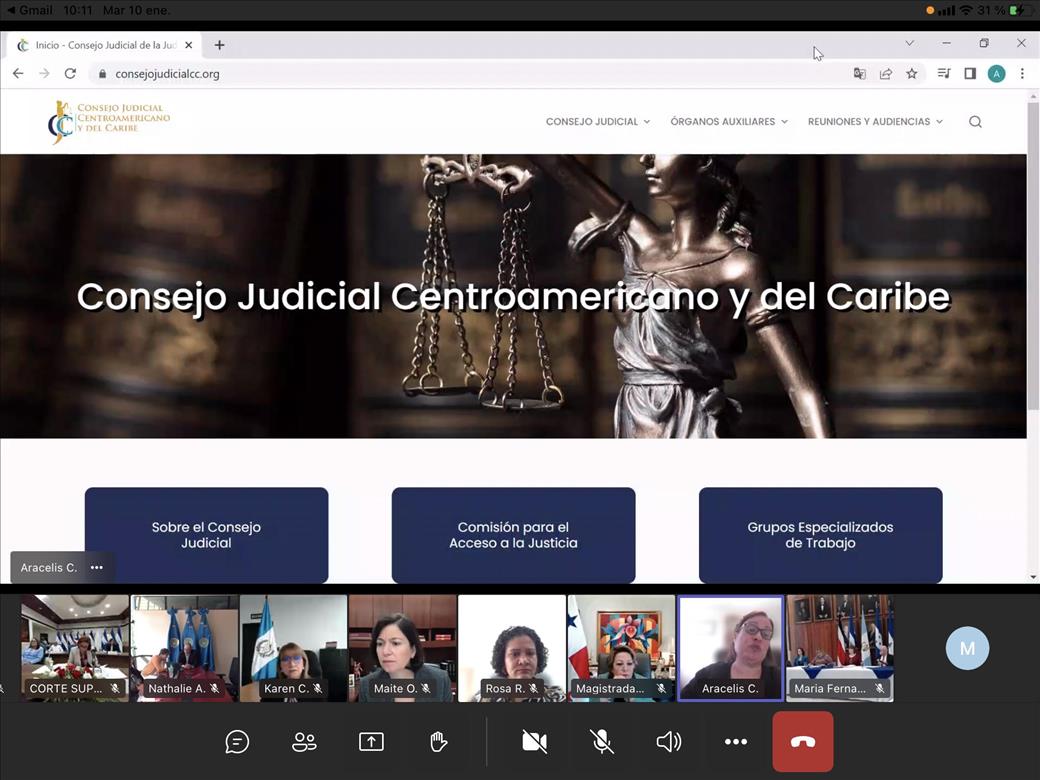
Task: Click the hero title Consejo Judicial Centroamericano
Action: pyautogui.click(x=513, y=296)
